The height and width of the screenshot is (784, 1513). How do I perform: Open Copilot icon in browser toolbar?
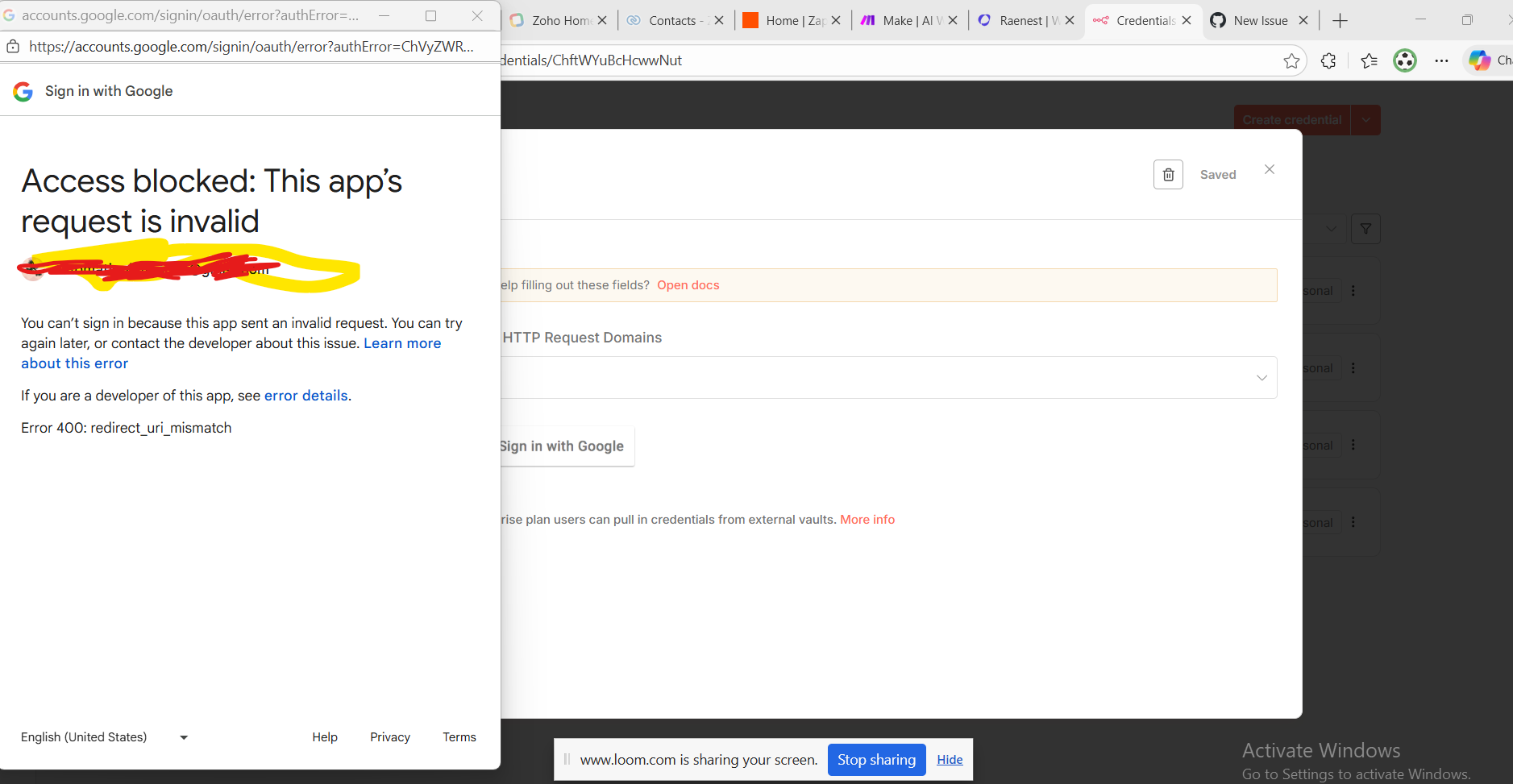pyautogui.click(x=1479, y=60)
